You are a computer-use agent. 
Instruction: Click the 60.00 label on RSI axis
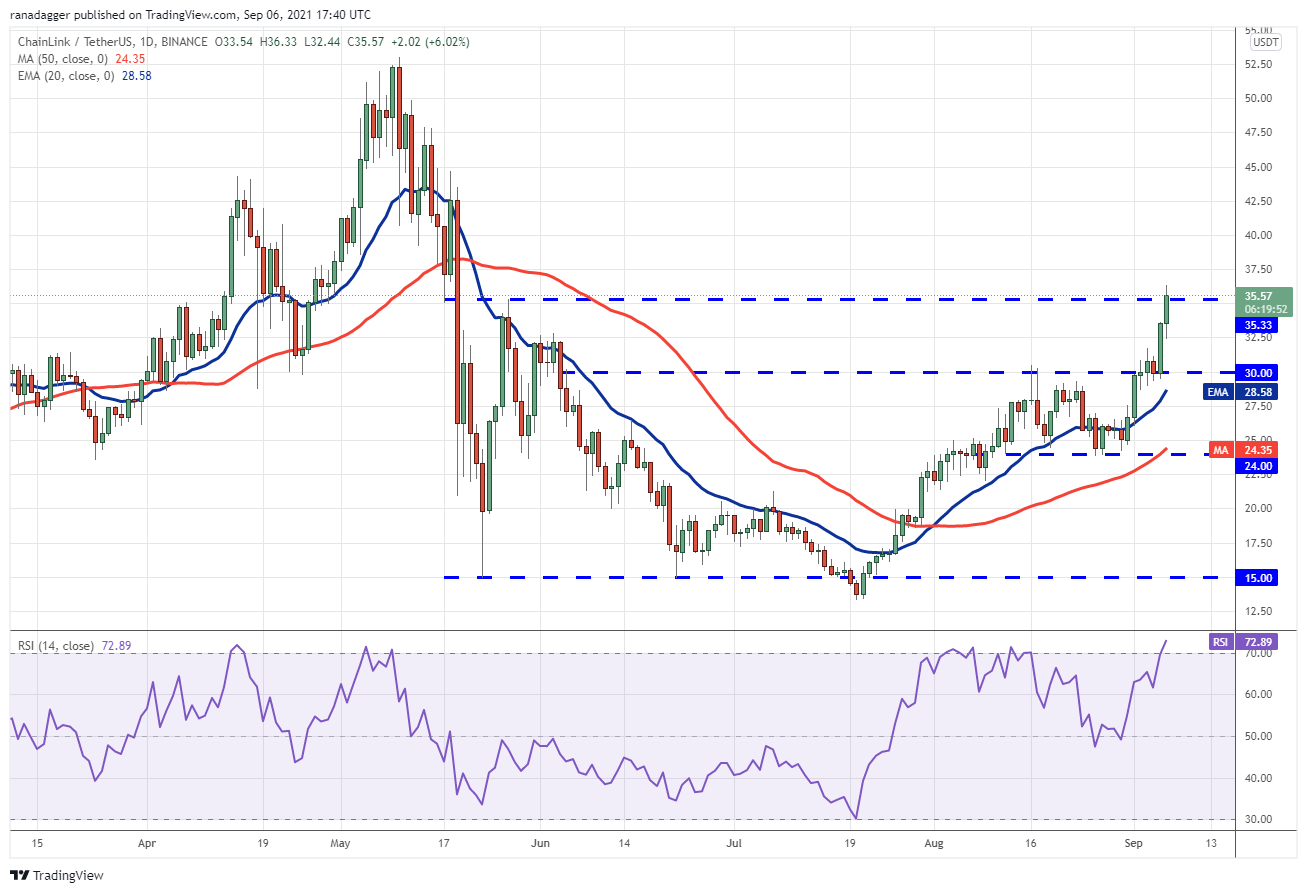point(1257,694)
